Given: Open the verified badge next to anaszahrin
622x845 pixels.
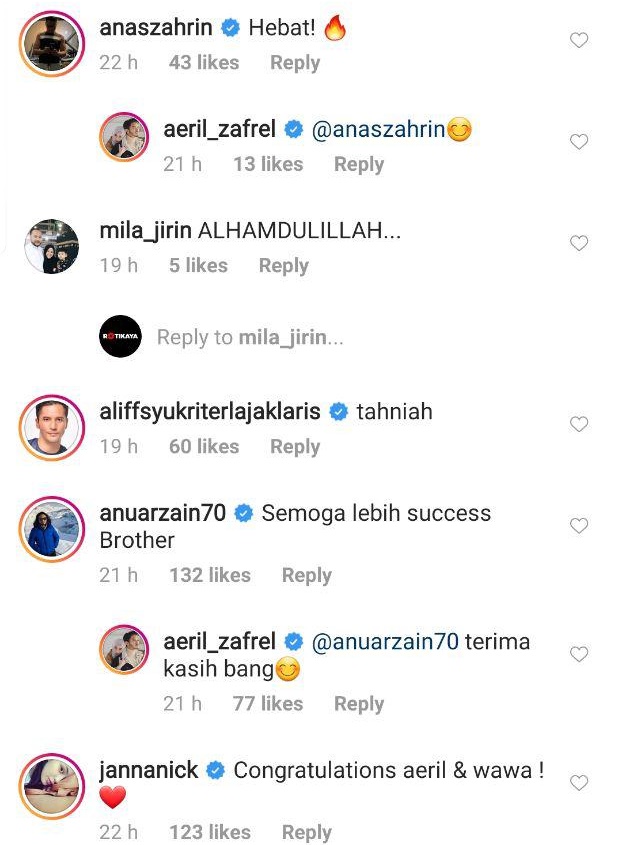Looking at the screenshot, I should 231,27.
